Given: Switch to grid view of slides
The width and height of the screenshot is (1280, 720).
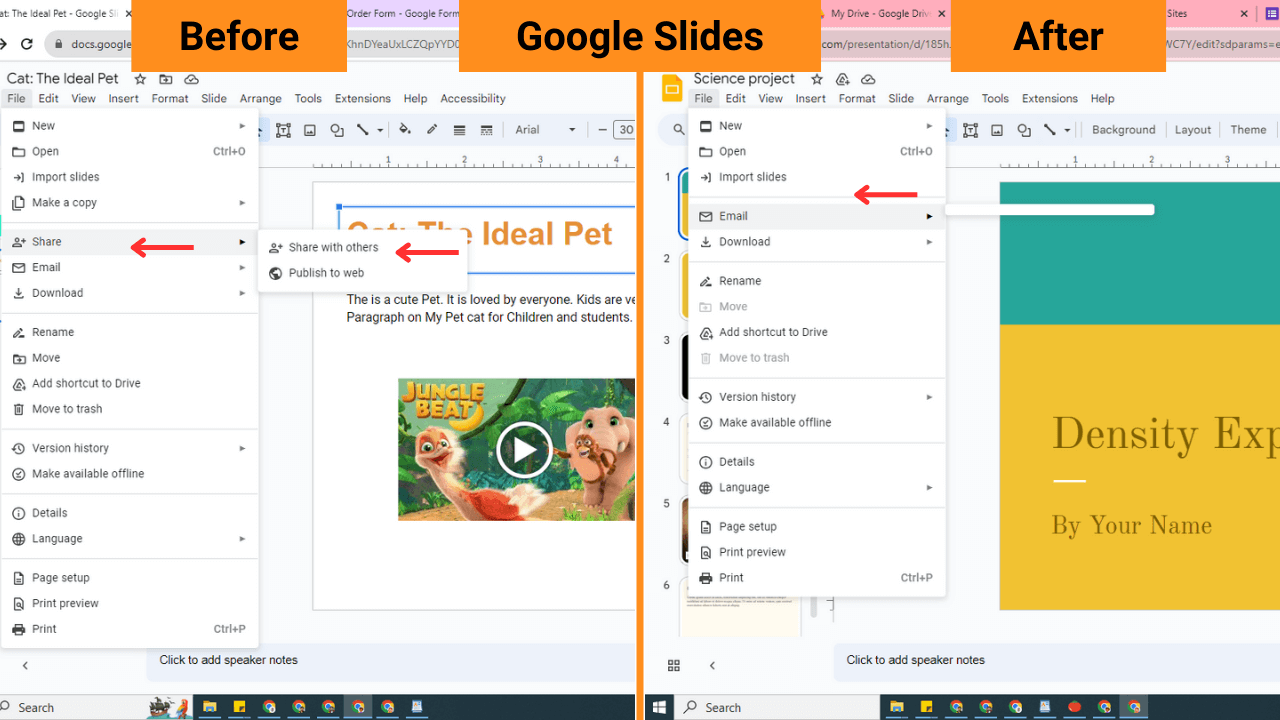Looking at the screenshot, I should tap(673, 665).
